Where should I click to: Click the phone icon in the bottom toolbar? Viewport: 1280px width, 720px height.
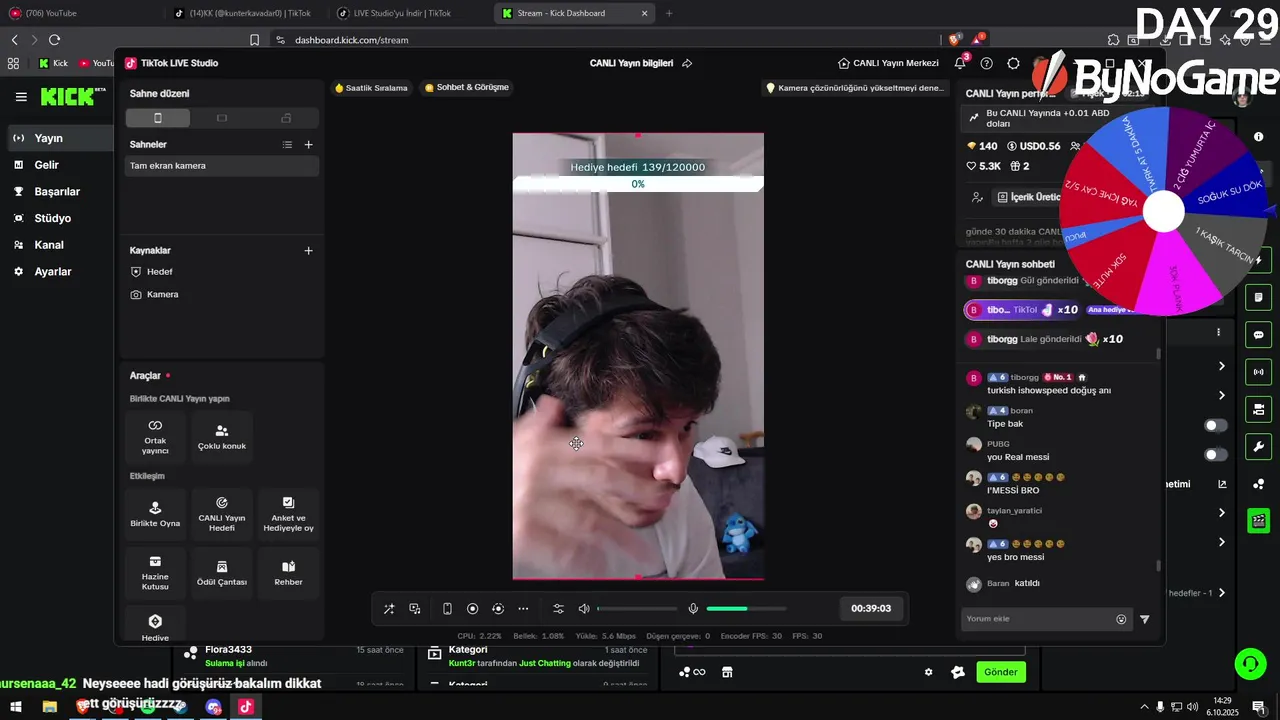[x=447, y=609]
